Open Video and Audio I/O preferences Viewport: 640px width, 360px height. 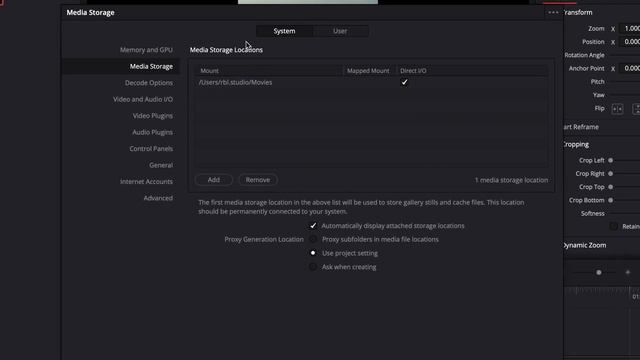coord(143,99)
